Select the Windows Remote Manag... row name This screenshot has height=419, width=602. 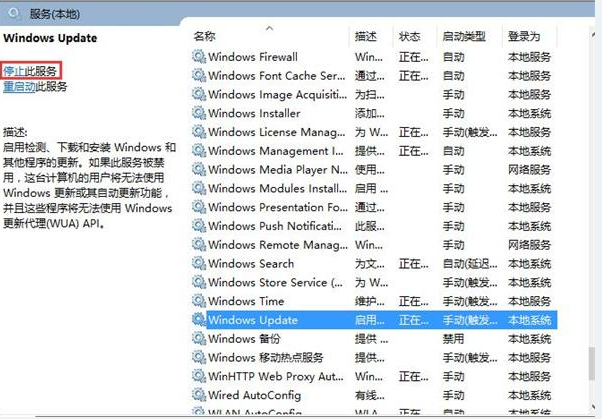point(278,245)
